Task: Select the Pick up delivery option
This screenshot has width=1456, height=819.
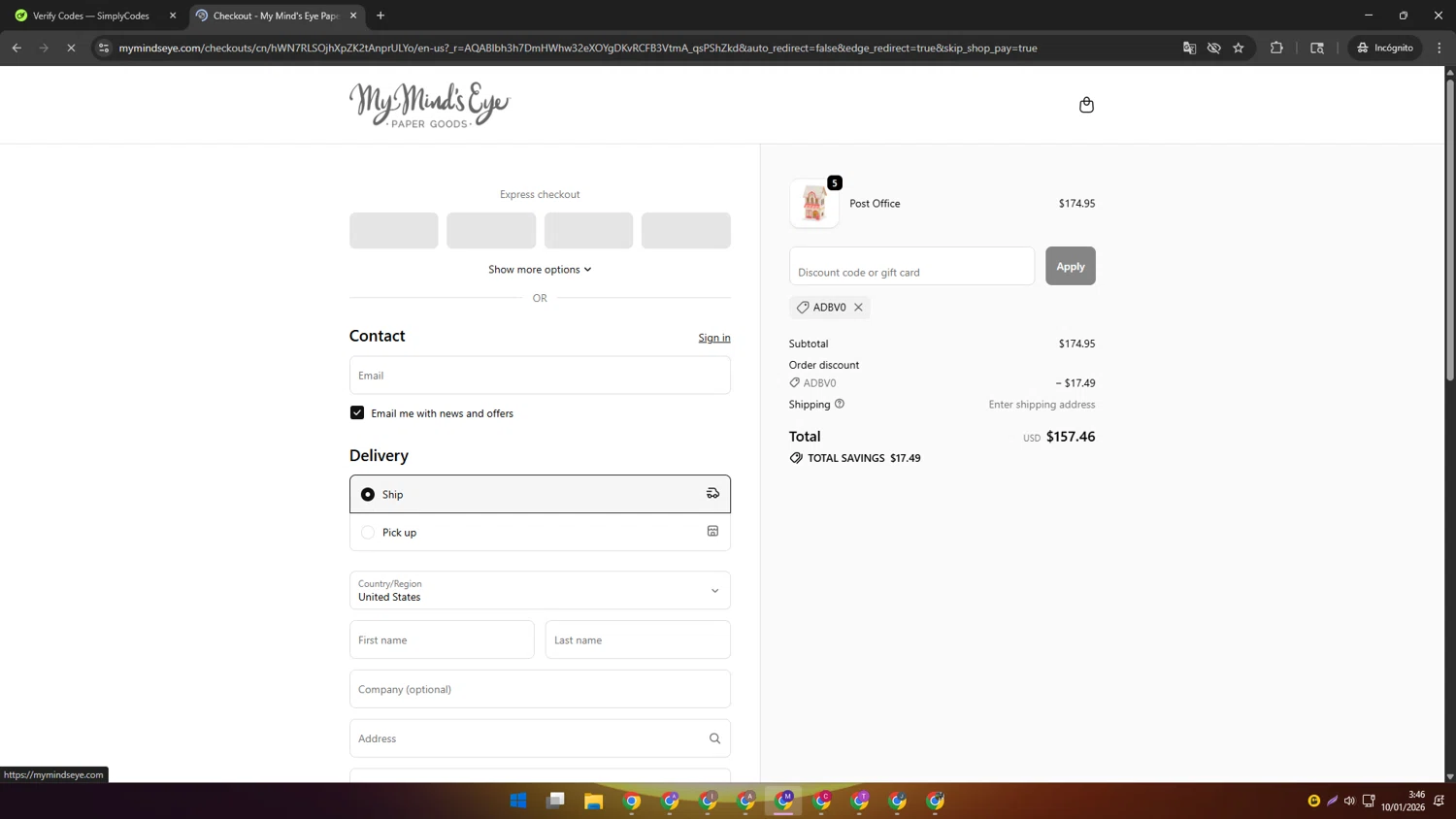Action: (x=540, y=532)
